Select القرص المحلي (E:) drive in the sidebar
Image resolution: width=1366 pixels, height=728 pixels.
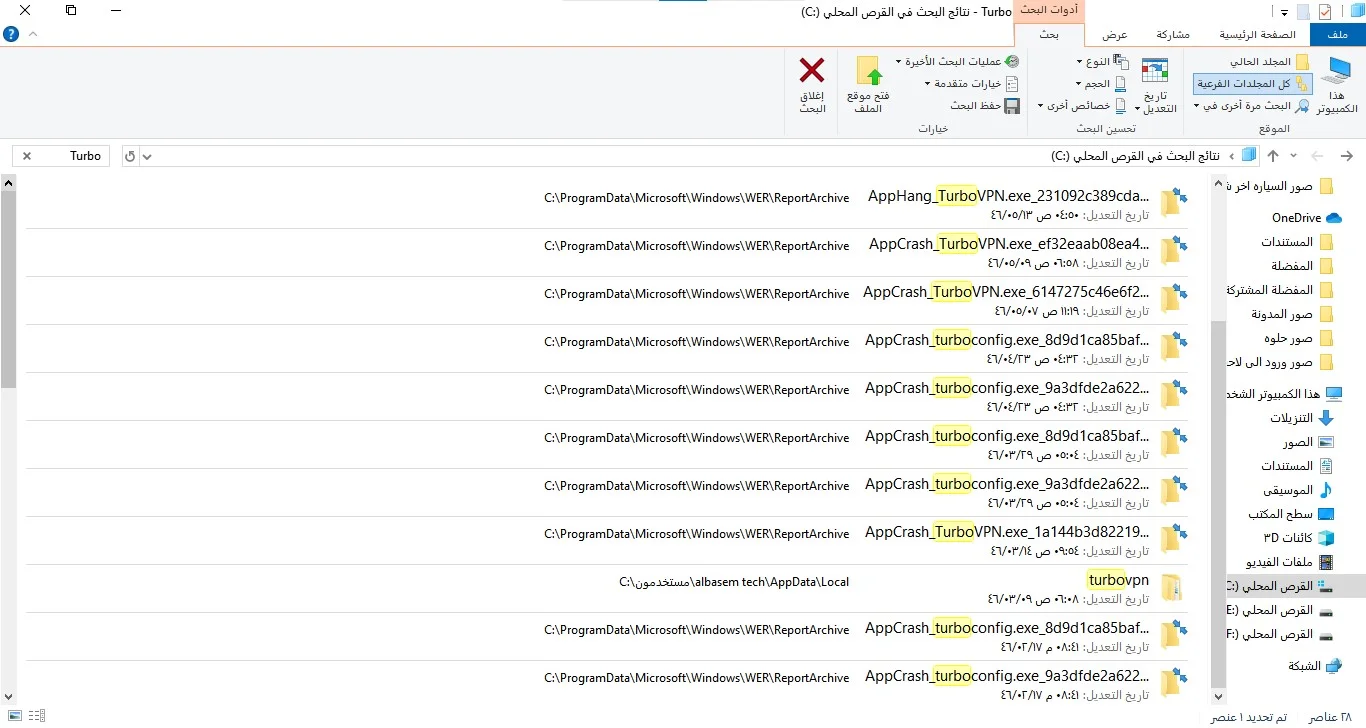(1279, 610)
